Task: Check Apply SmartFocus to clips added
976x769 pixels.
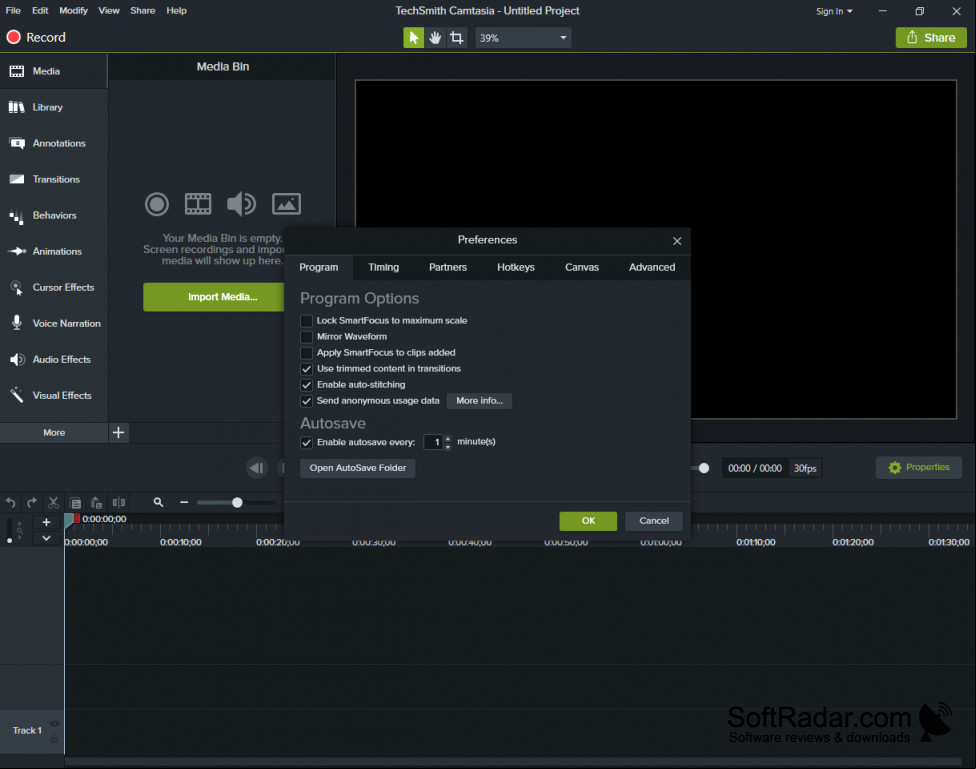Action: click(x=306, y=354)
